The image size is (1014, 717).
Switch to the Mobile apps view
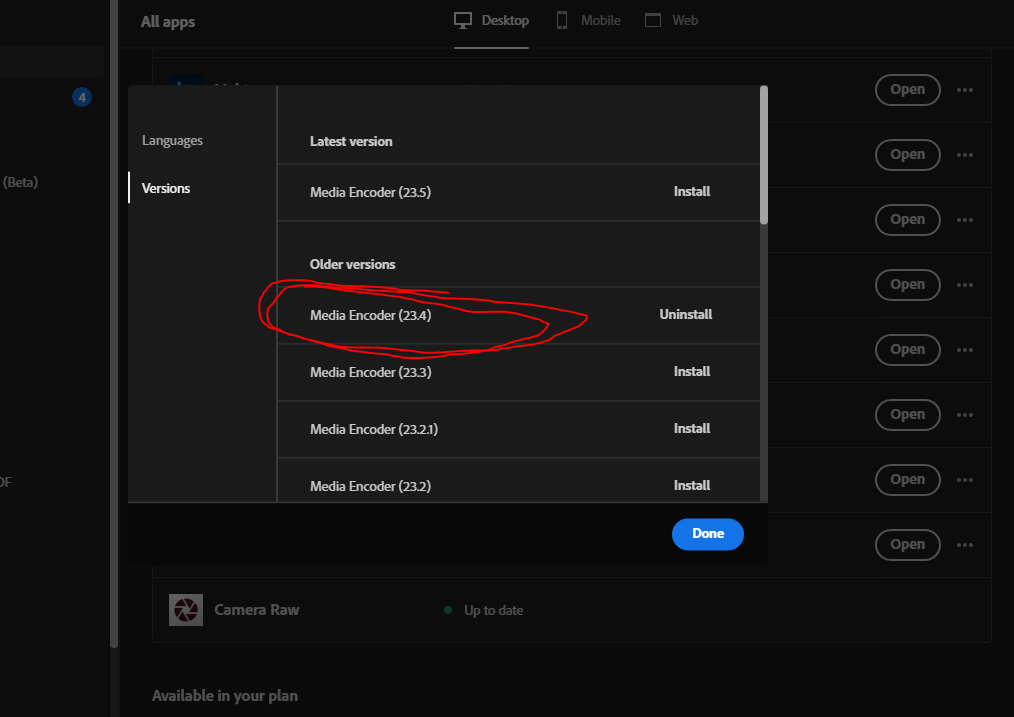coord(587,19)
